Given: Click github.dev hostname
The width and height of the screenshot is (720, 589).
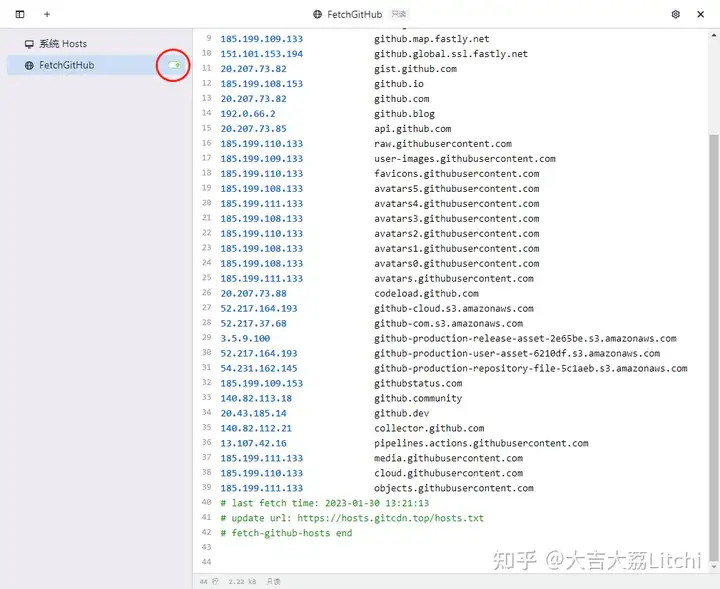Looking at the screenshot, I should (401, 413).
